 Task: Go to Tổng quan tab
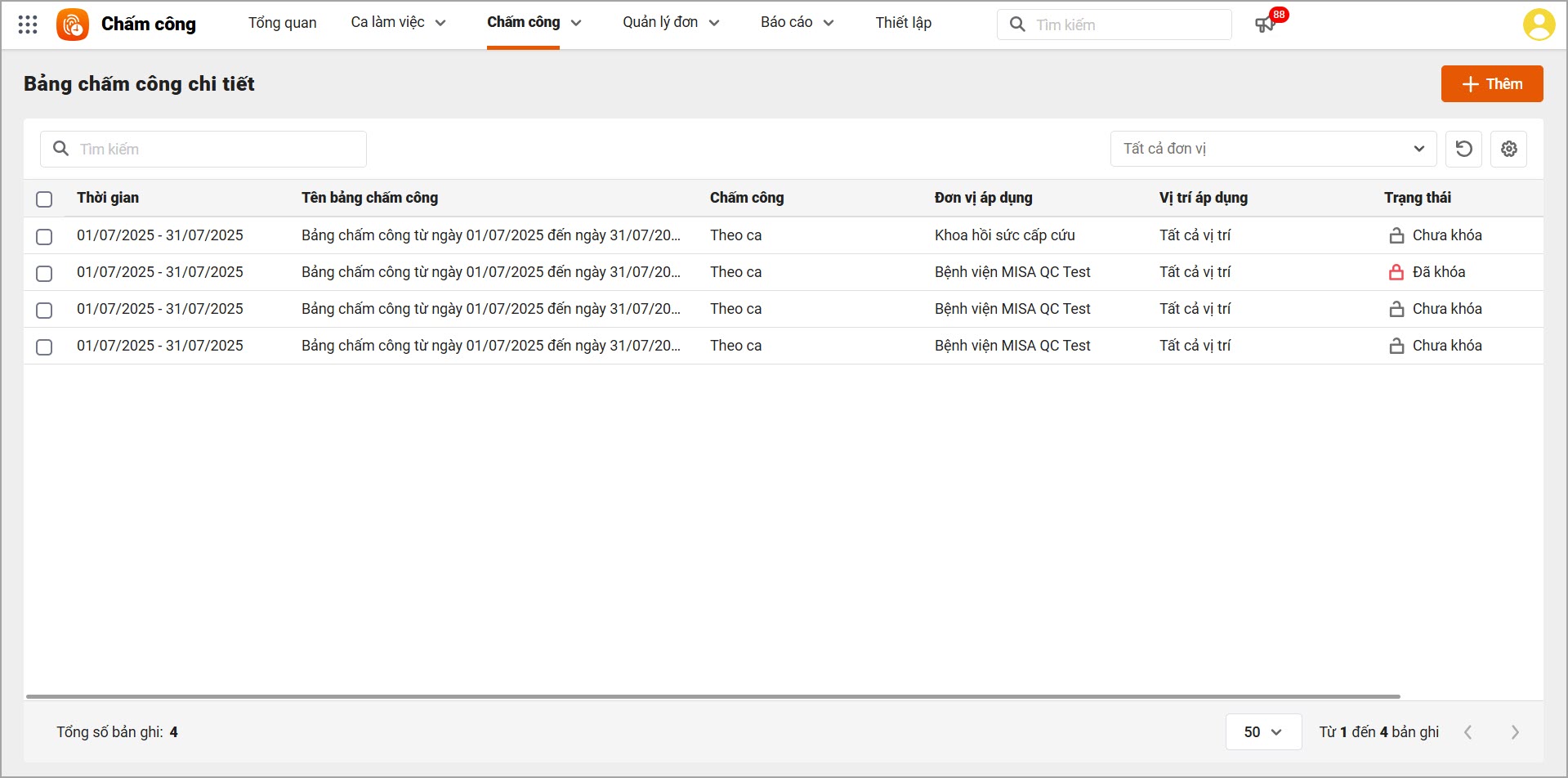282,23
